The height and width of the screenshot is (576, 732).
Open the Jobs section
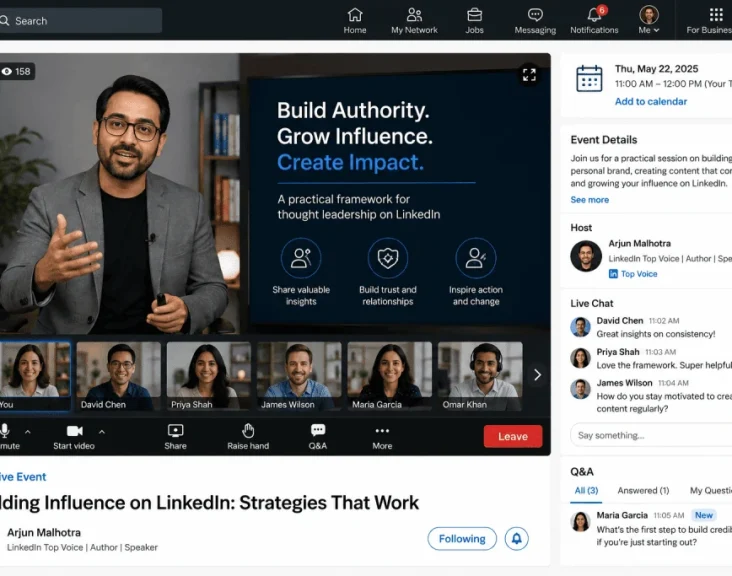[x=474, y=21]
